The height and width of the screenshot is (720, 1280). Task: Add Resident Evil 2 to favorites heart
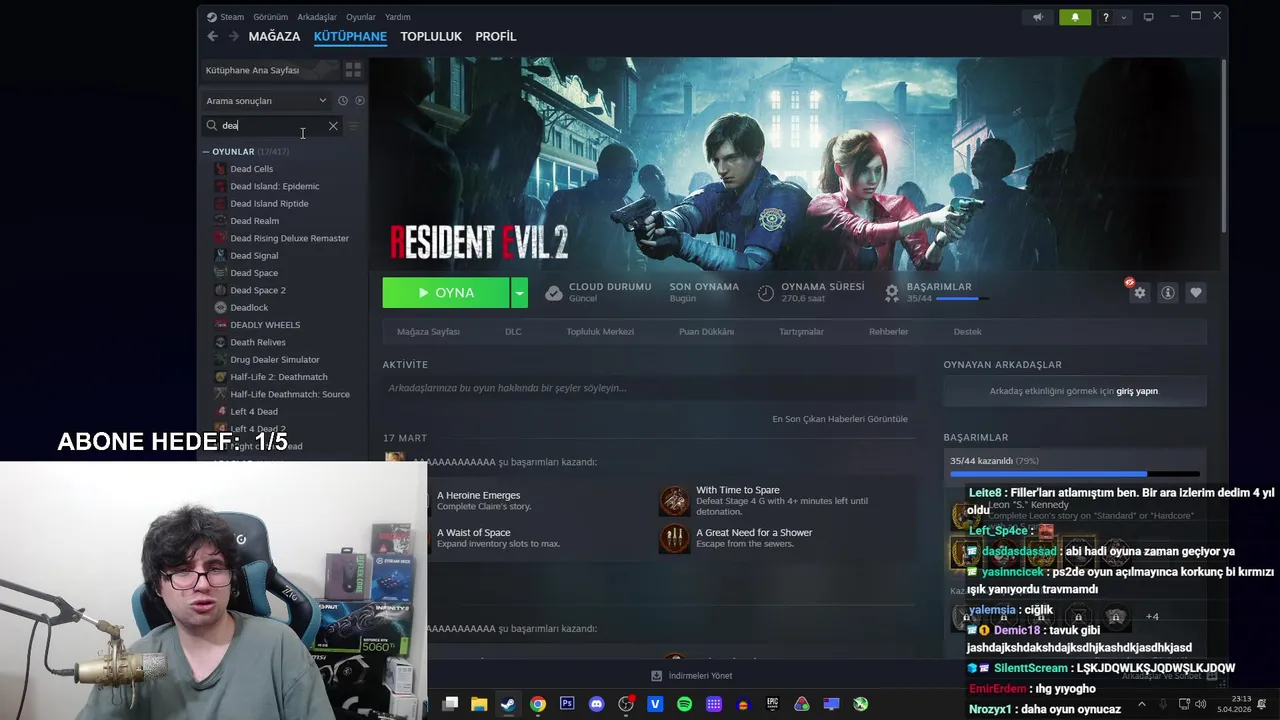tap(1195, 293)
